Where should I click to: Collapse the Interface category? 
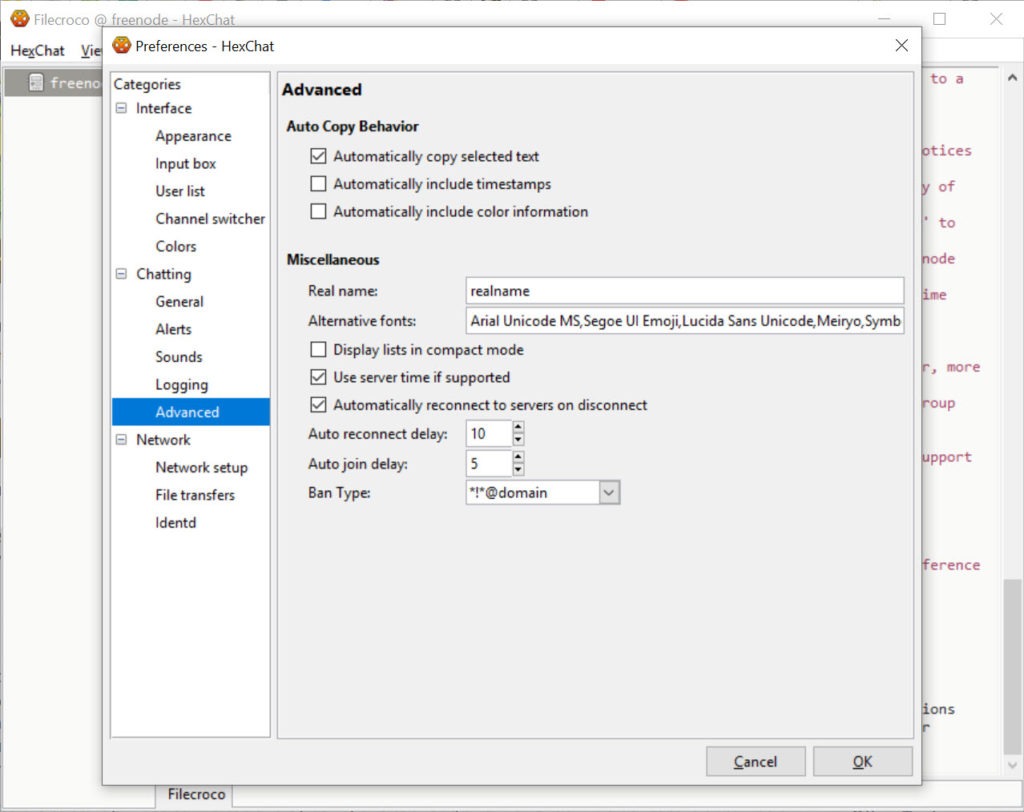(x=121, y=108)
